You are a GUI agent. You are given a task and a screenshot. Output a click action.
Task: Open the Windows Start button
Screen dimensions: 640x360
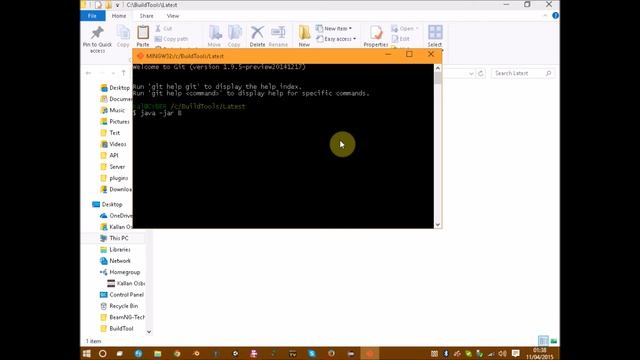tap(87, 353)
